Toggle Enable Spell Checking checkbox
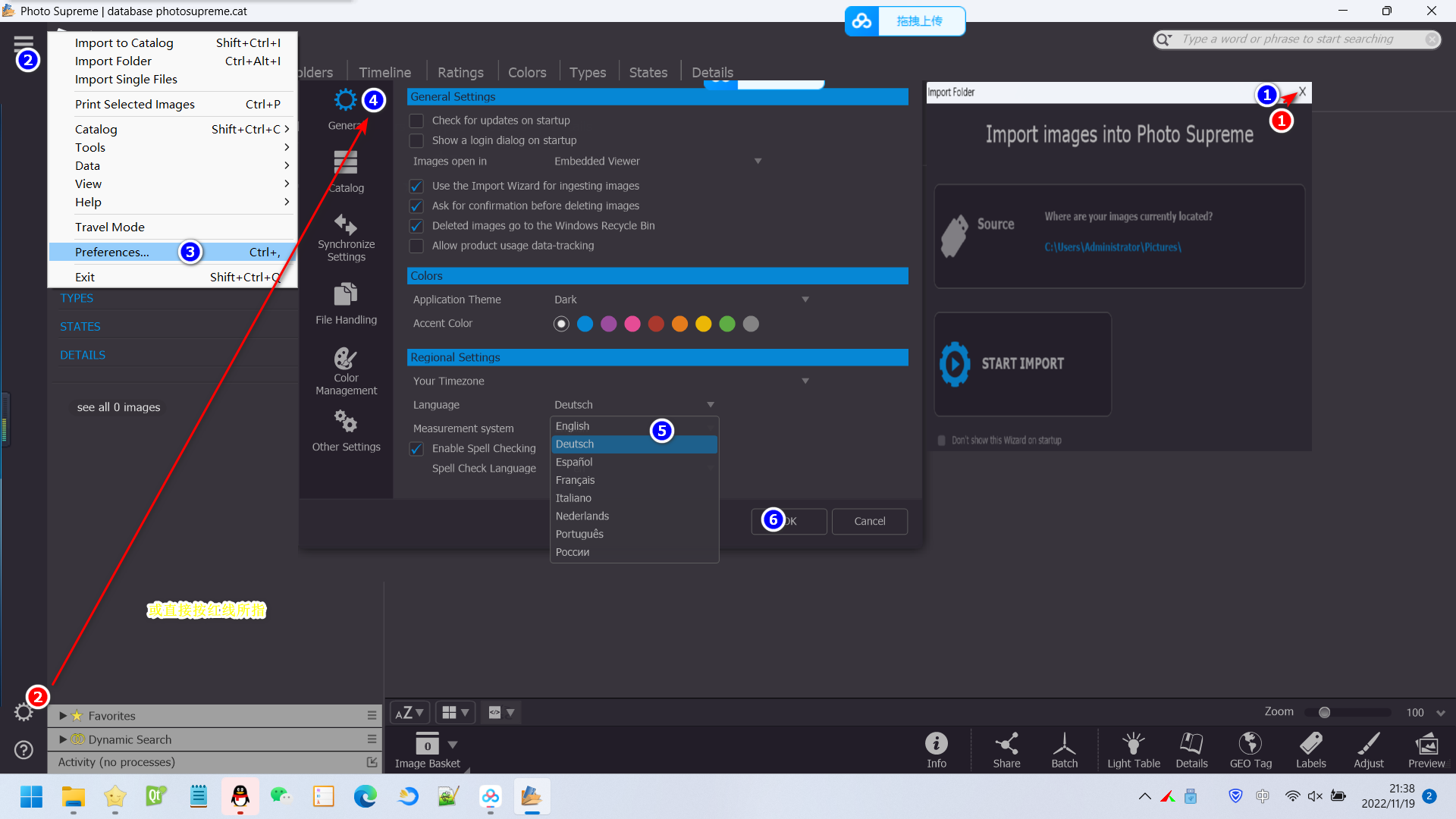This screenshot has width=1456, height=819. pos(416,449)
